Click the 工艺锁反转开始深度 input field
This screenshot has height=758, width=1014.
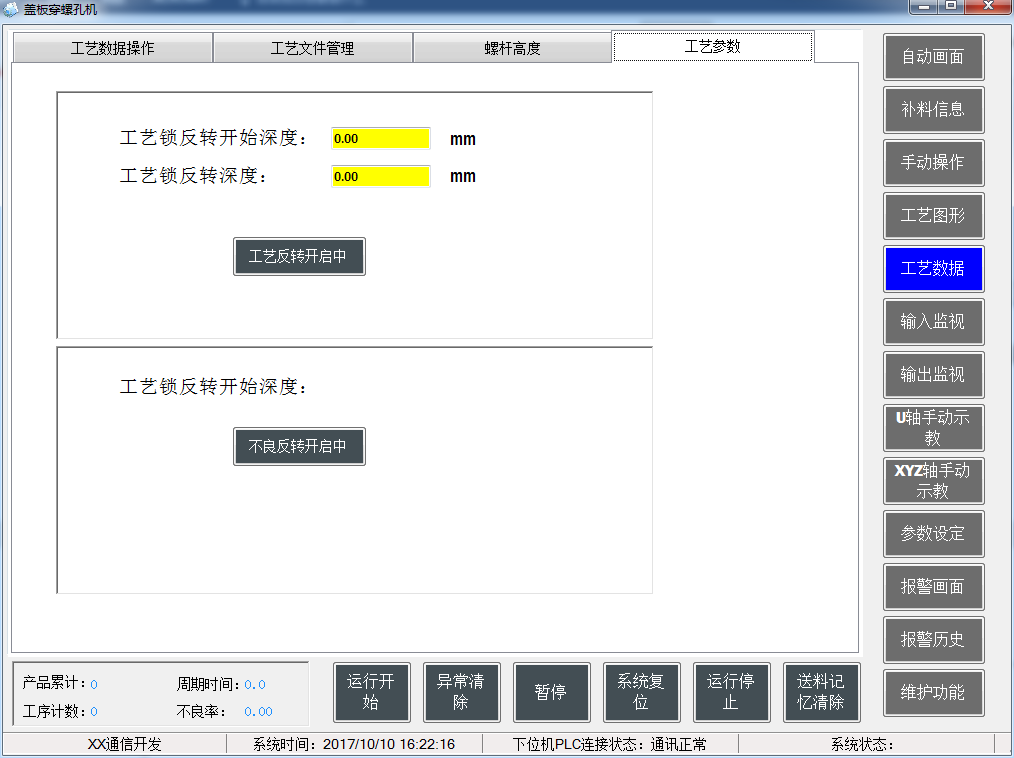pos(380,138)
